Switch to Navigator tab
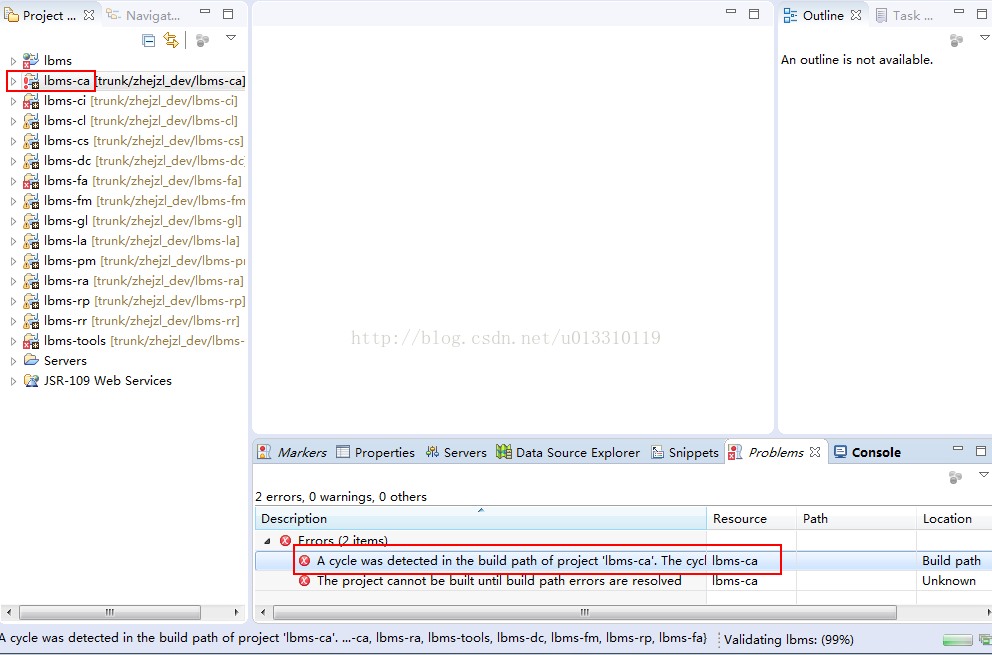This screenshot has width=992, height=655. 144,15
